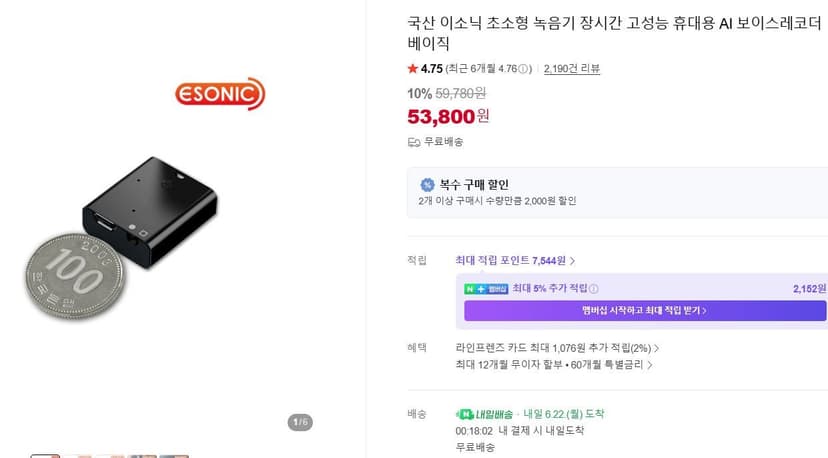Open the 2,190건 리뷰 link
The width and height of the screenshot is (828, 458).
pos(572,69)
